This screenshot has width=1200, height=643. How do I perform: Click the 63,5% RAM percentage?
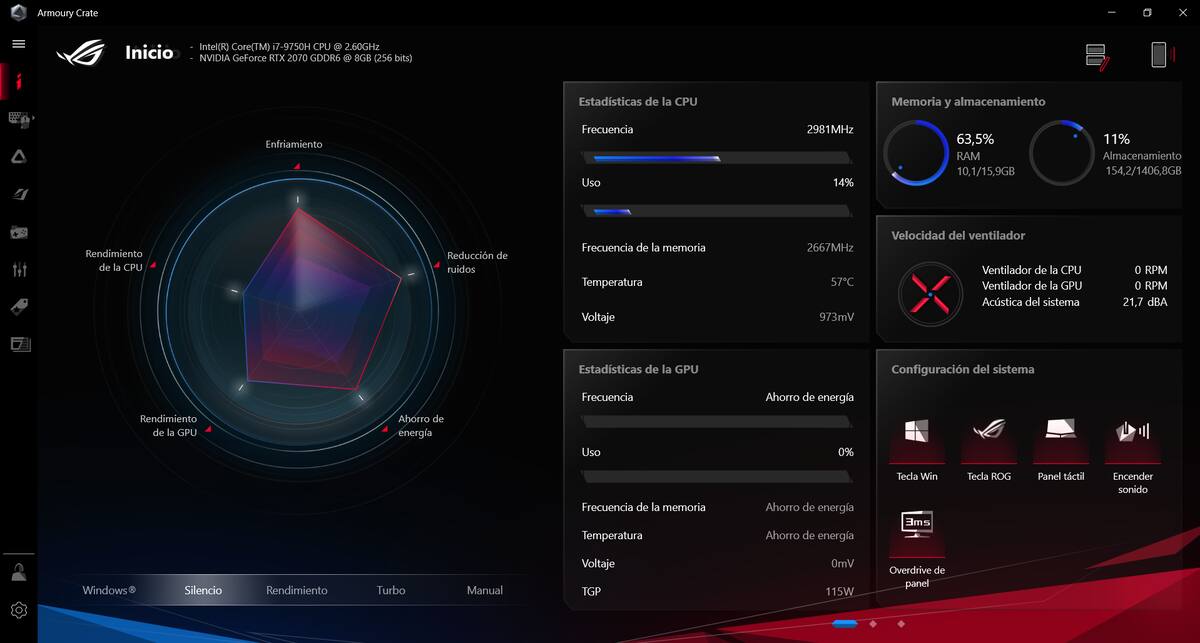point(975,139)
